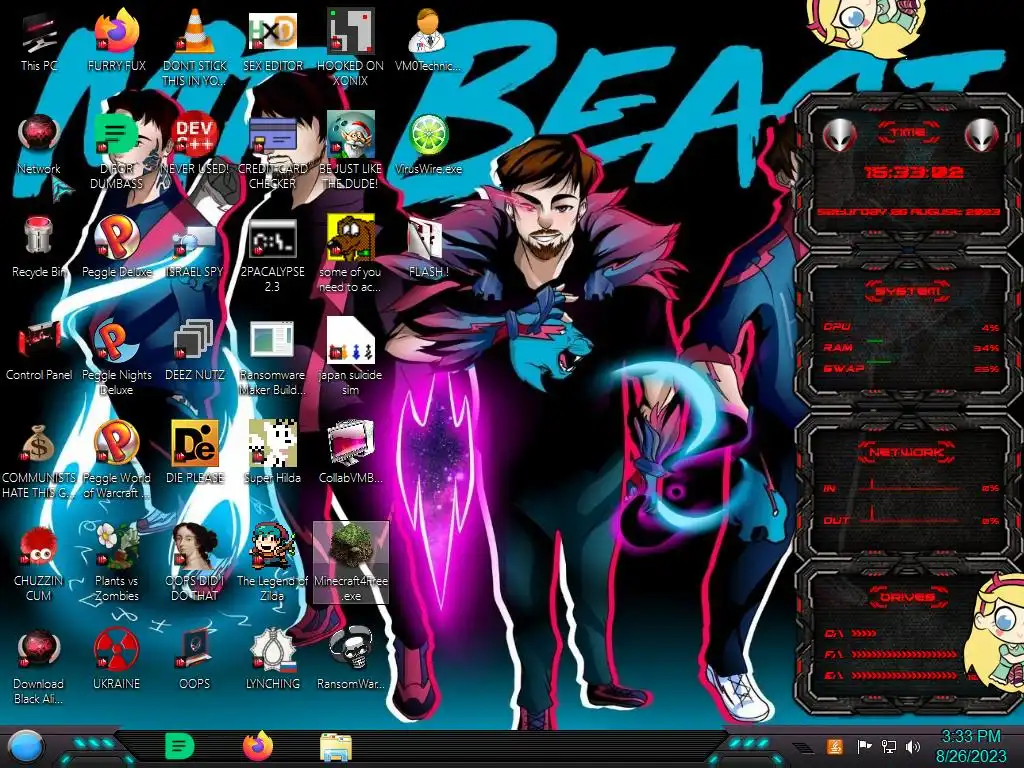
Task: Open the noose LYNCHING icon
Action: pyautogui.click(x=272, y=660)
